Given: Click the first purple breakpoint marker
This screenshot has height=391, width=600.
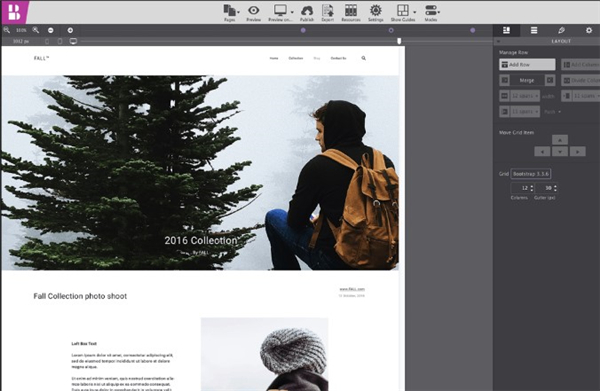Looking at the screenshot, I should pyautogui.click(x=303, y=30).
